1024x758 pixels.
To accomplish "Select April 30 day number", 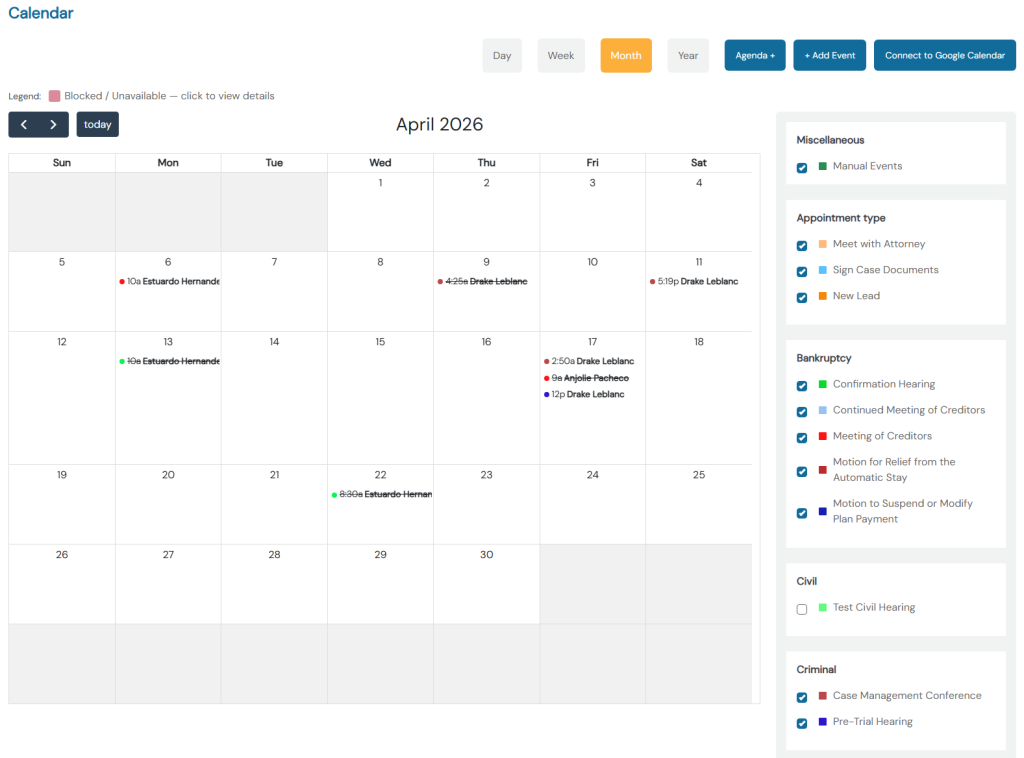I will click(487, 555).
